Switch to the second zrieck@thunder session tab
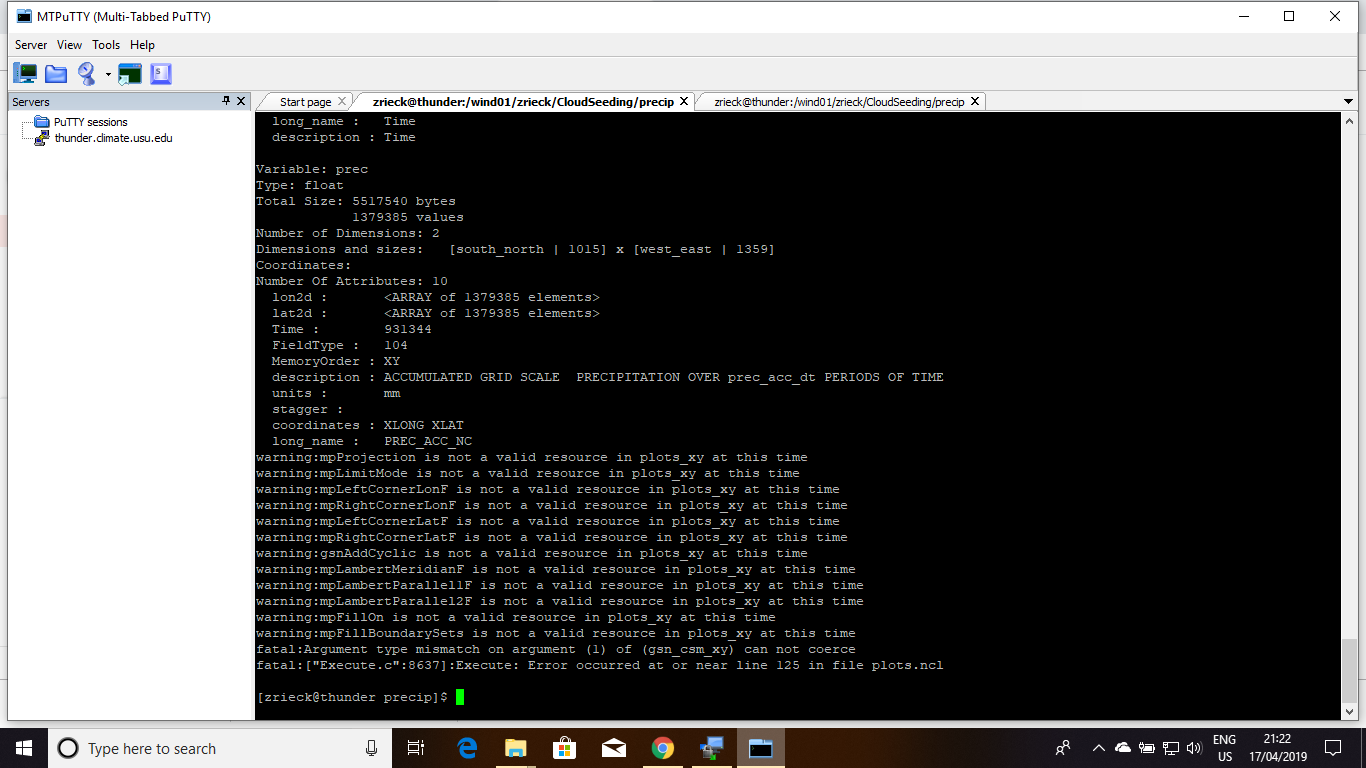Image resolution: width=1366 pixels, height=768 pixels. pos(838,102)
